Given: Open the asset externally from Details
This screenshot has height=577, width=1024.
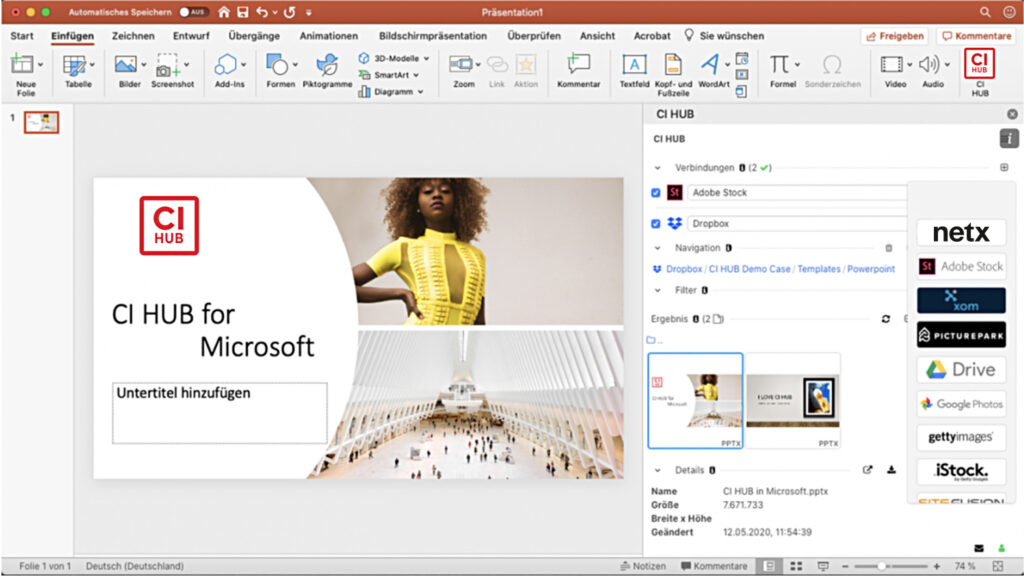Looking at the screenshot, I should point(867,470).
